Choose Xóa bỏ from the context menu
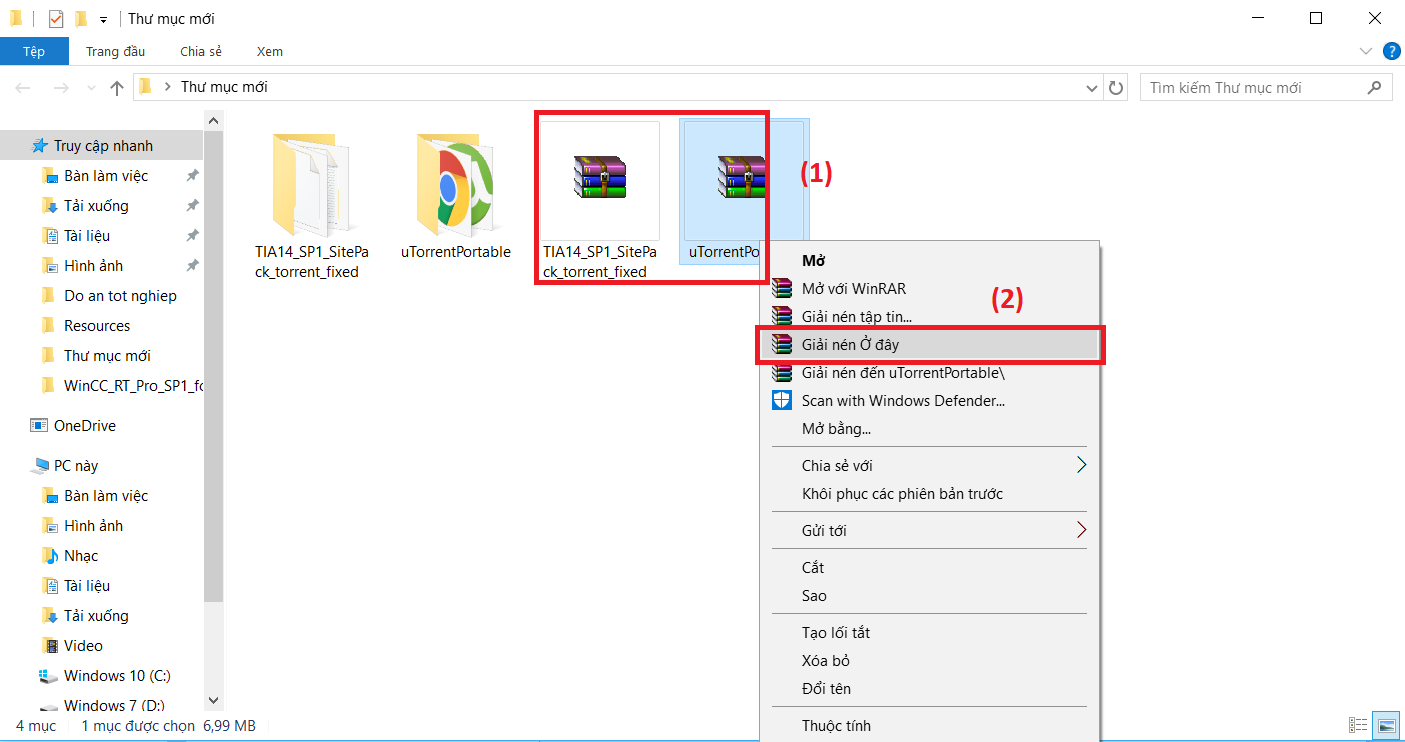 (930, 660)
